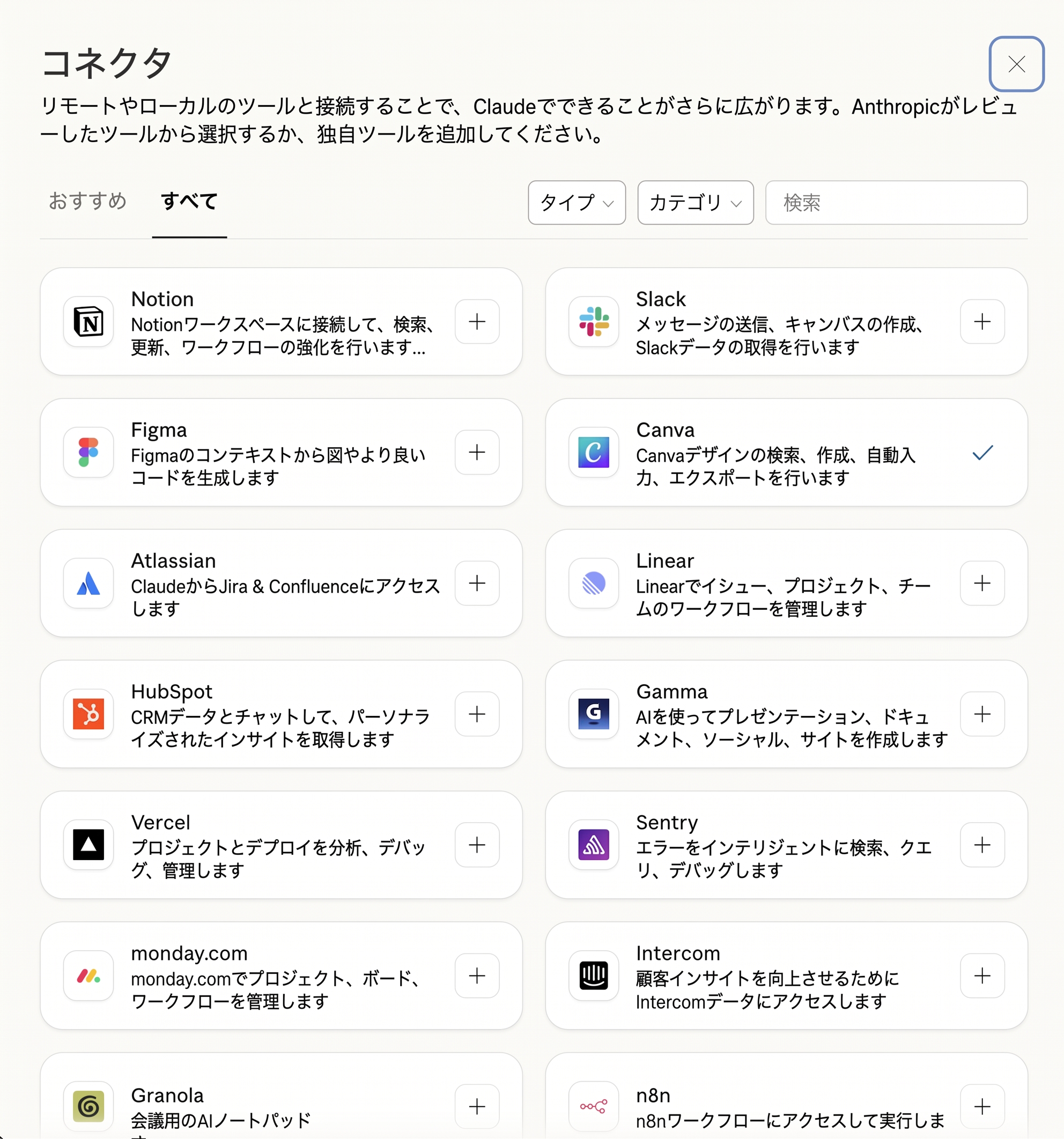
Task: Add the Granola connector with plus
Action: point(477,1106)
